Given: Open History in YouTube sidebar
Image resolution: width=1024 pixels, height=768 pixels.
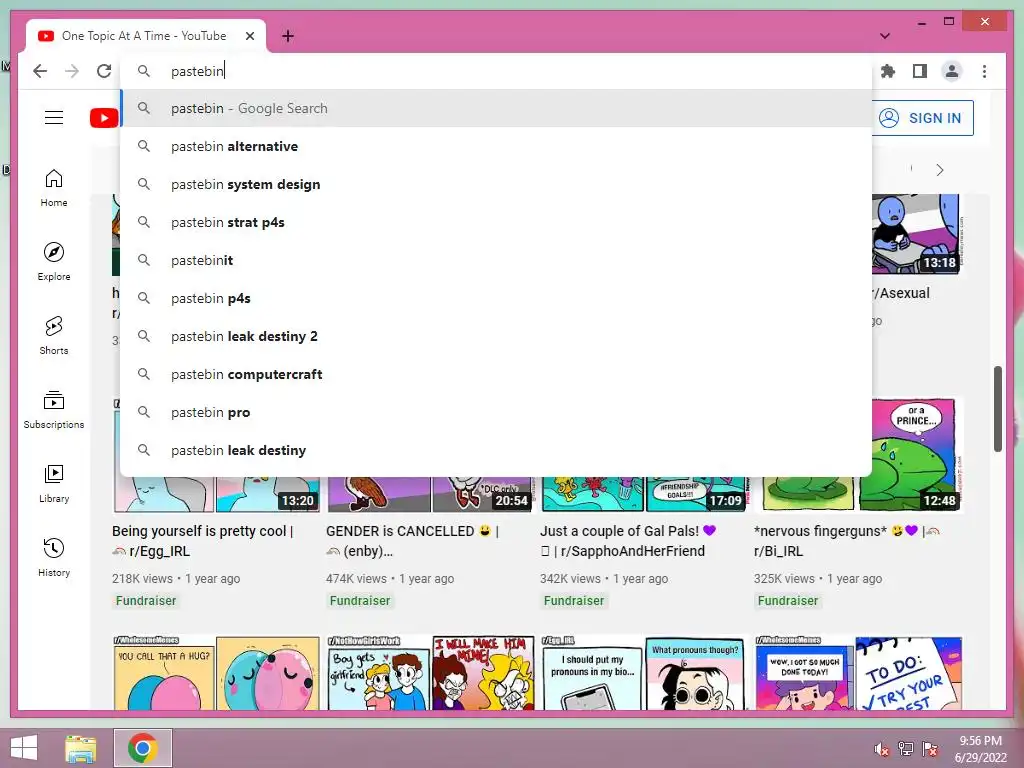Looking at the screenshot, I should (54, 558).
